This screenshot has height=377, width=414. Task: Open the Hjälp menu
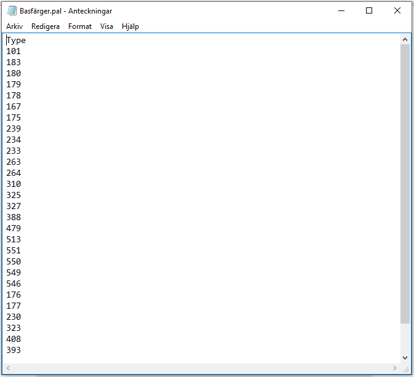[130, 26]
